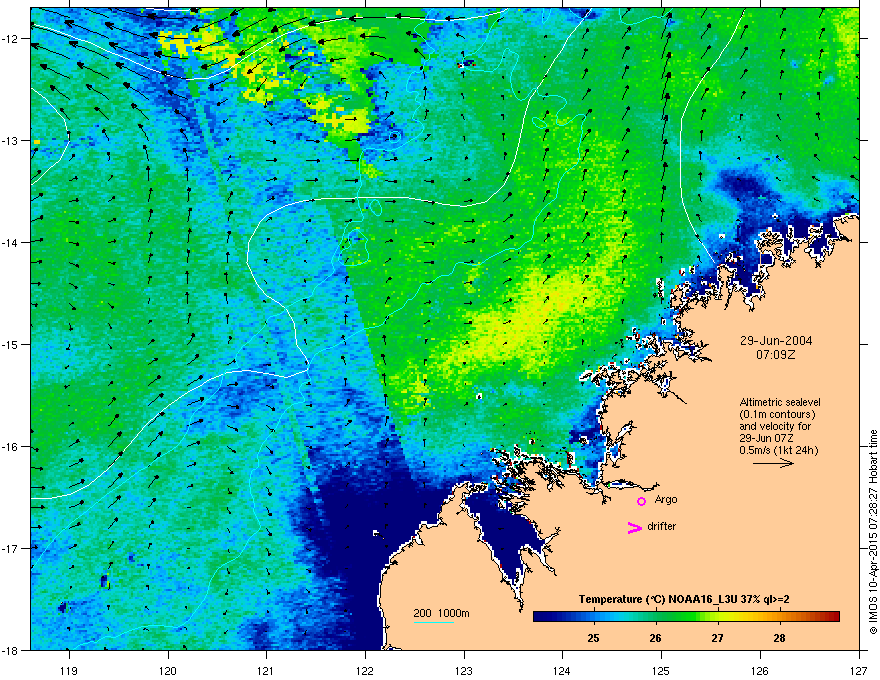Screen dimensions: 880x680
Task: Click longitude axis label 124
Action: pos(562,670)
